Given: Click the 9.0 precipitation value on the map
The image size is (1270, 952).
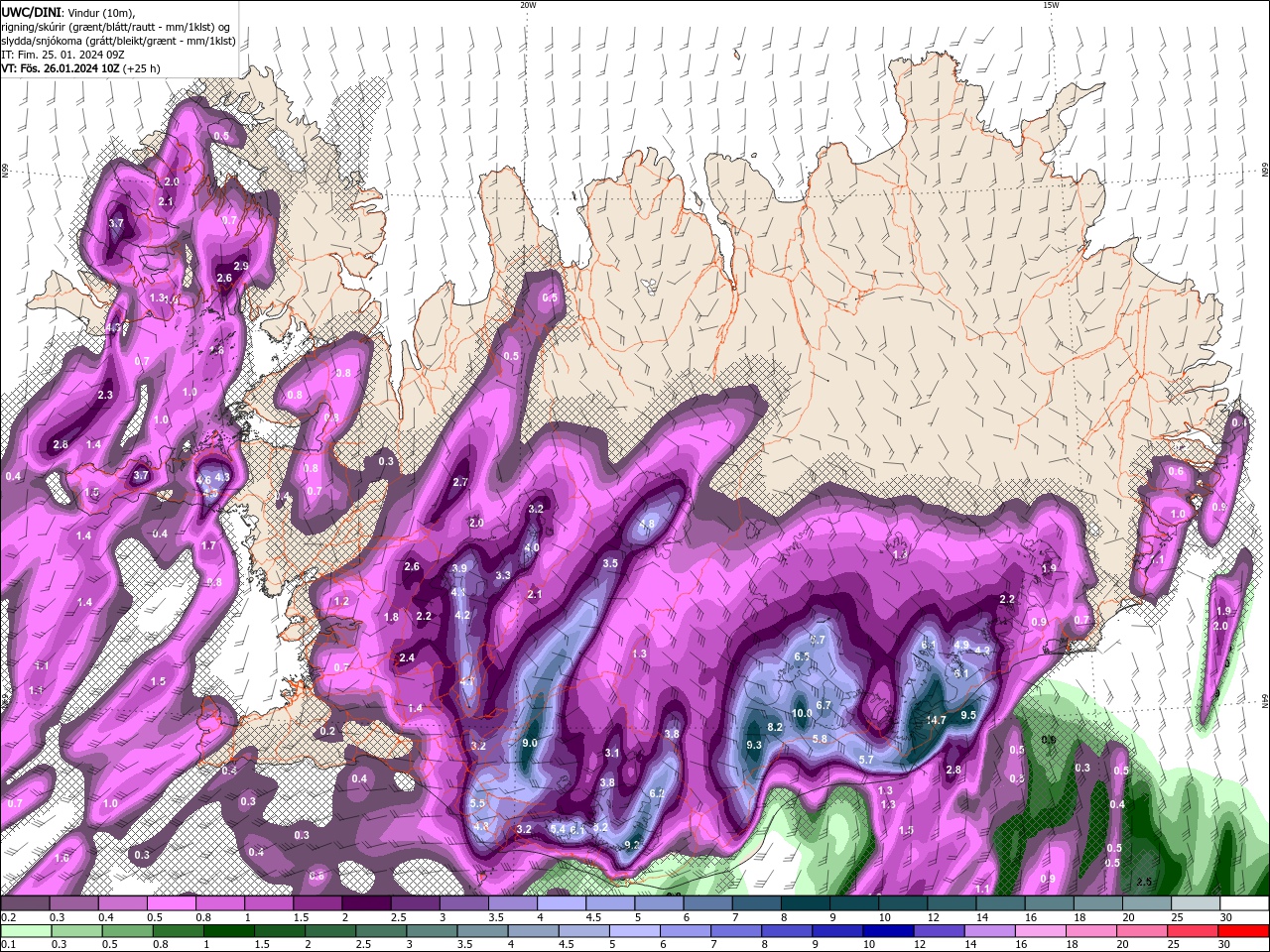Looking at the screenshot, I should click(530, 743).
